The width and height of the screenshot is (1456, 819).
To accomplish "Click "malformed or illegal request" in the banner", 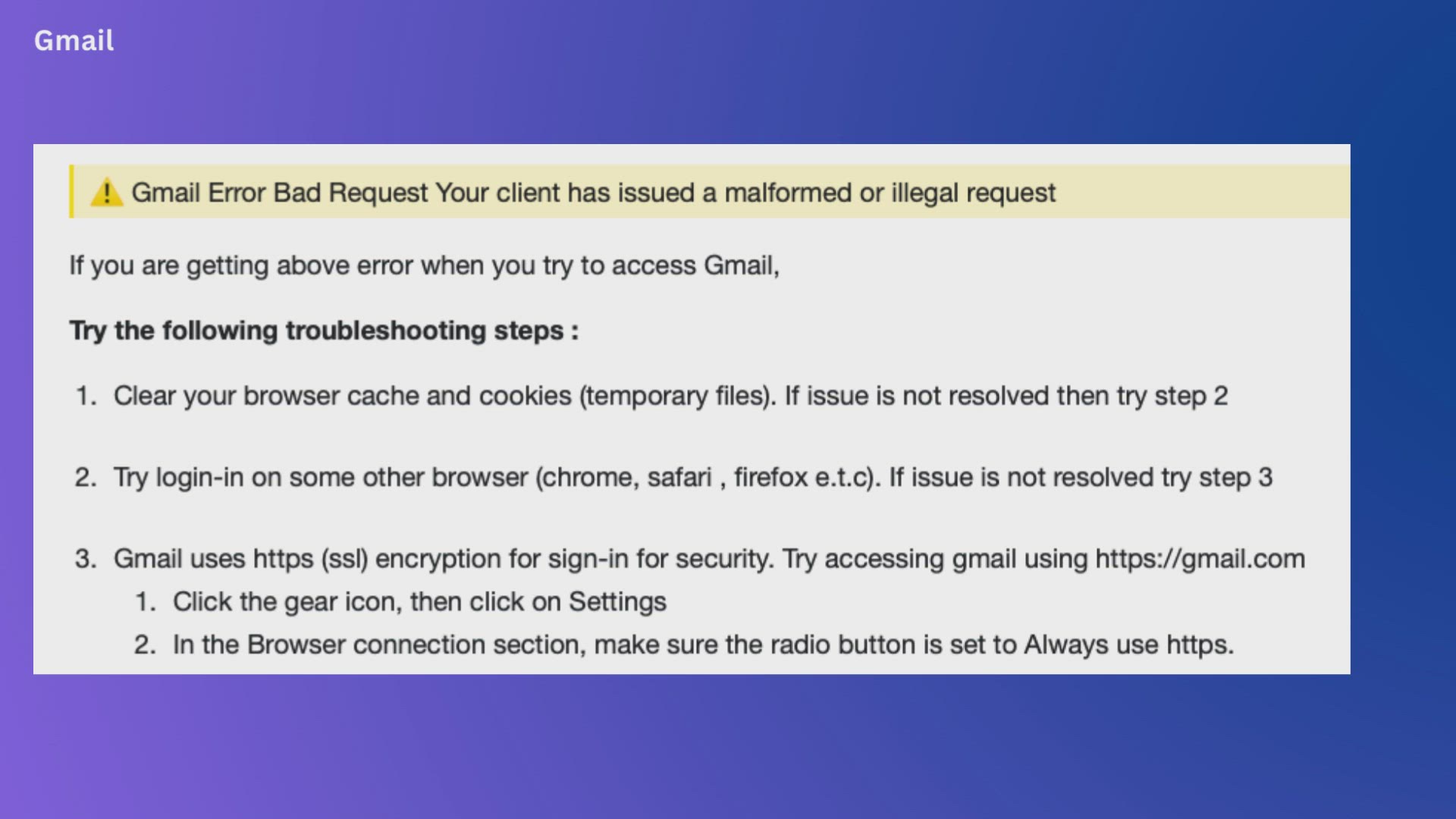I will [x=890, y=193].
